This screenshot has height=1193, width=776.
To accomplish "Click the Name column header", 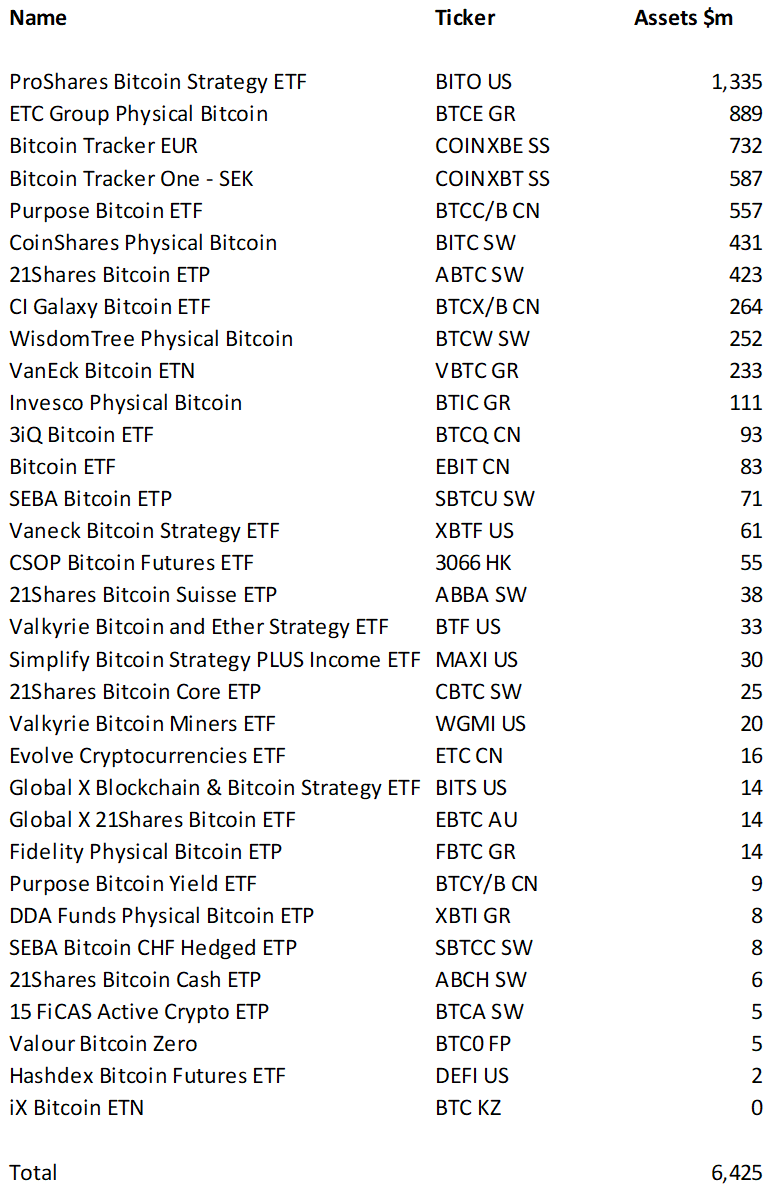I will pyautogui.click(x=38, y=17).
